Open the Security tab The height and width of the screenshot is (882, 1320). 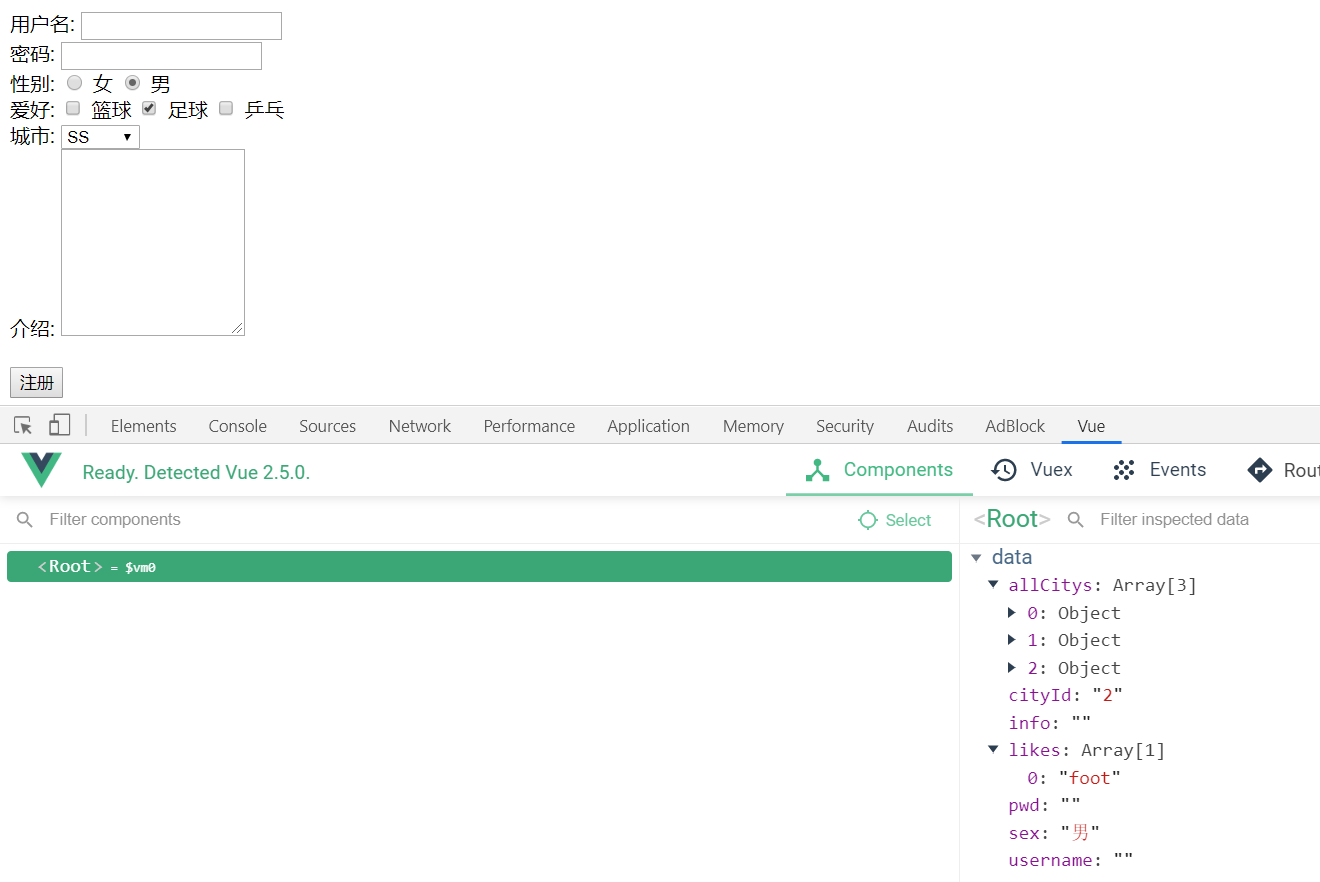[845, 426]
